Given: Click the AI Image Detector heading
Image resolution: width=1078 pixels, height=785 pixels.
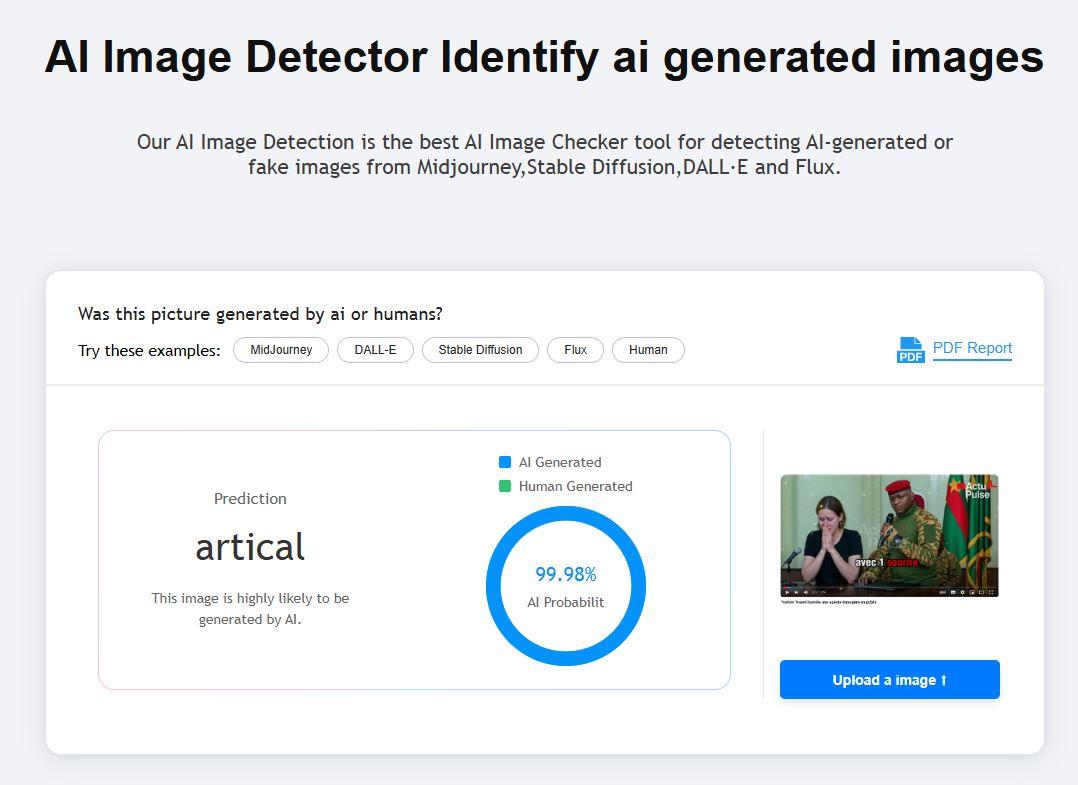Looking at the screenshot, I should 544,56.
